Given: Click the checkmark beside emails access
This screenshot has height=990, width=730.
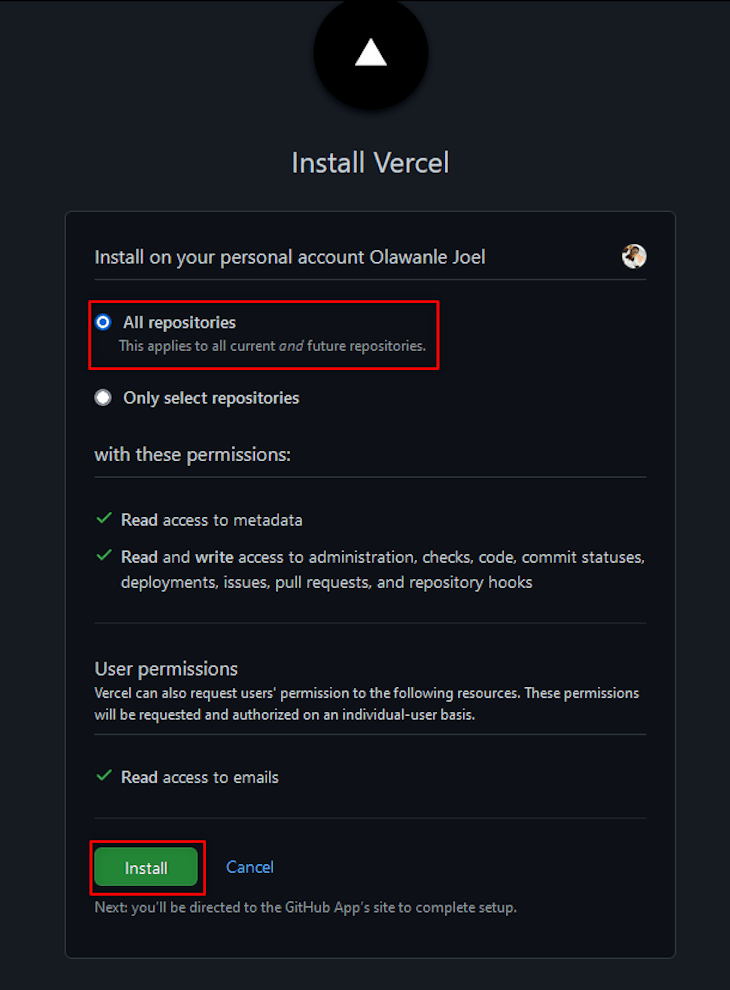Looking at the screenshot, I should (x=104, y=776).
